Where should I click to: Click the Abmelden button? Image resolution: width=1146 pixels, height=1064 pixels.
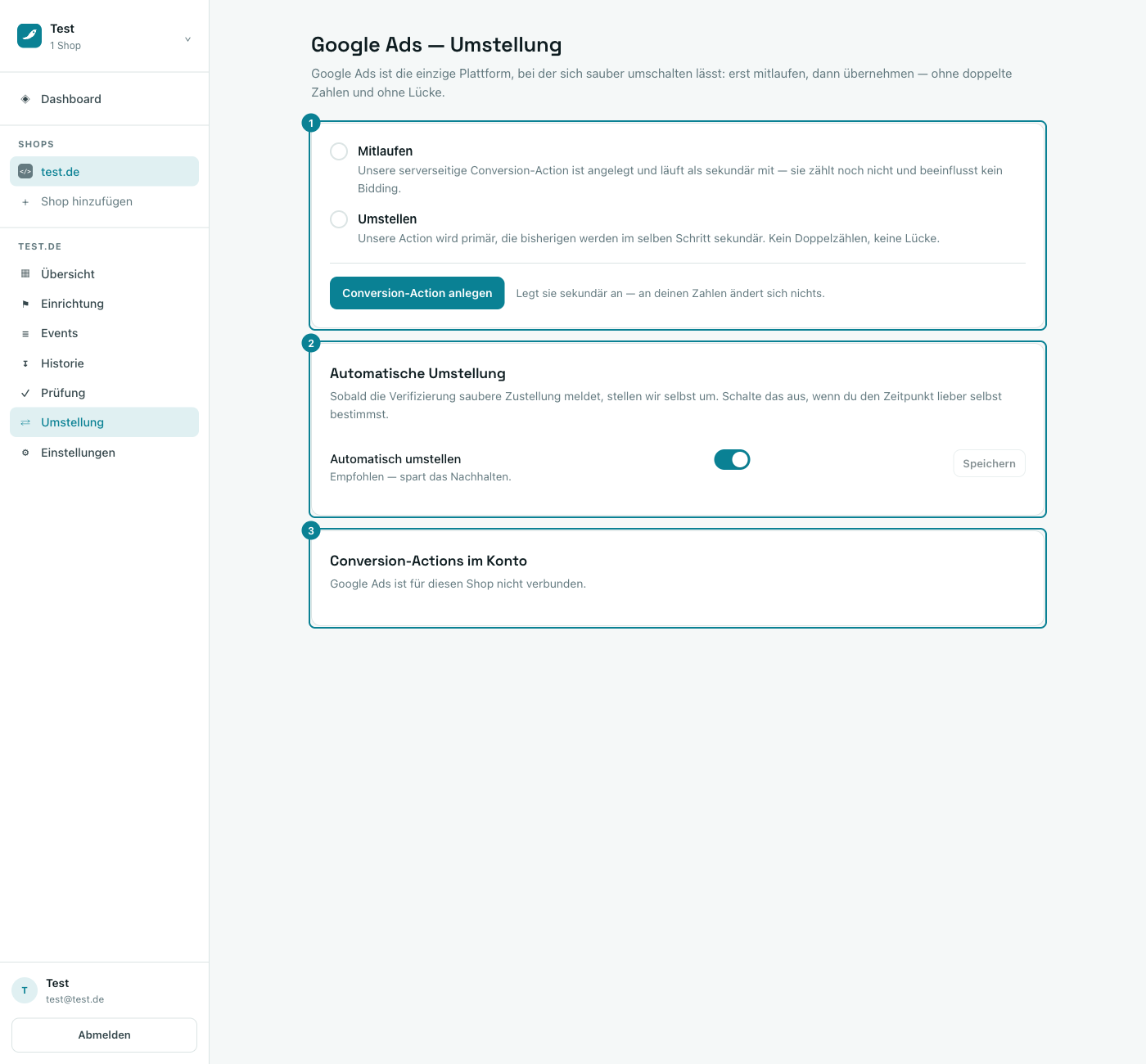pyautogui.click(x=104, y=1035)
